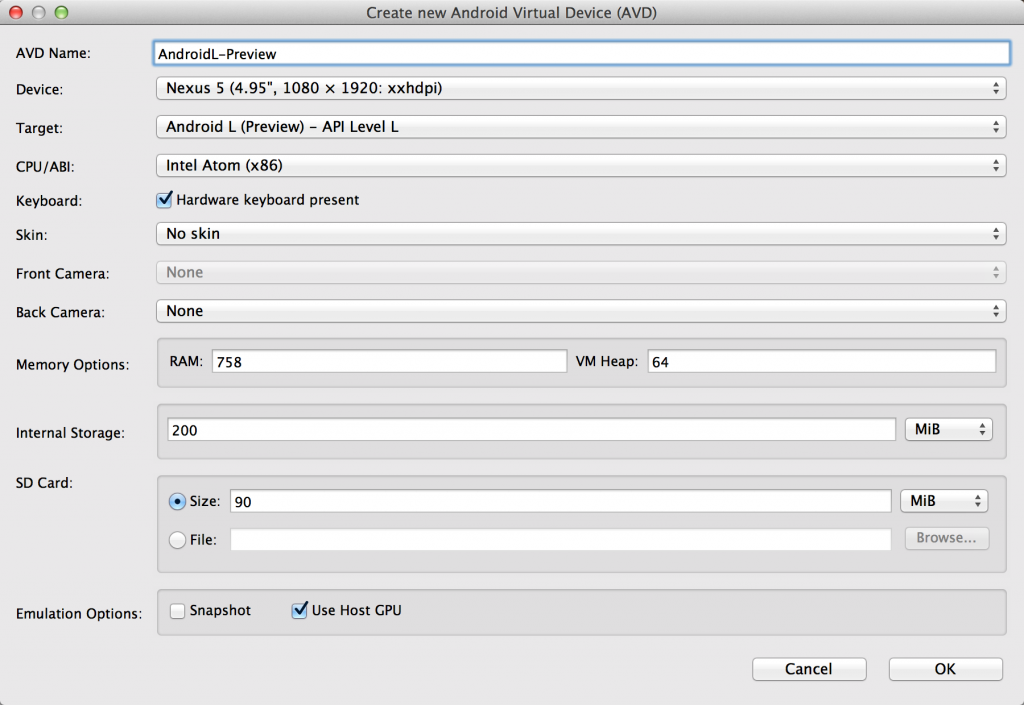Click the SD Card label
The width and height of the screenshot is (1024, 705).
click(x=44, y=483)
